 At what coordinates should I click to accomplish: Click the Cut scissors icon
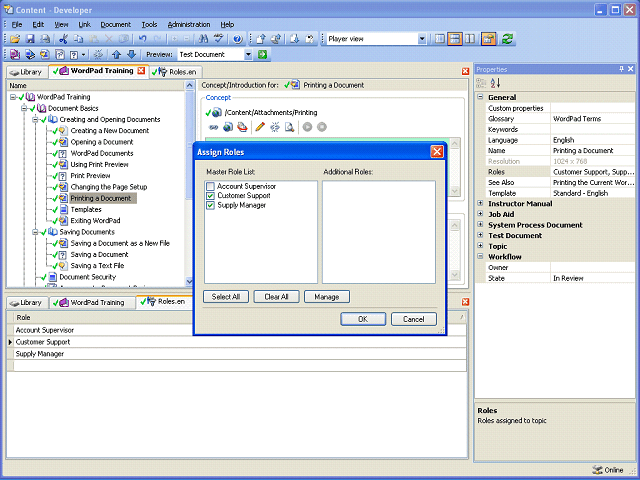[x=63, y=39]
